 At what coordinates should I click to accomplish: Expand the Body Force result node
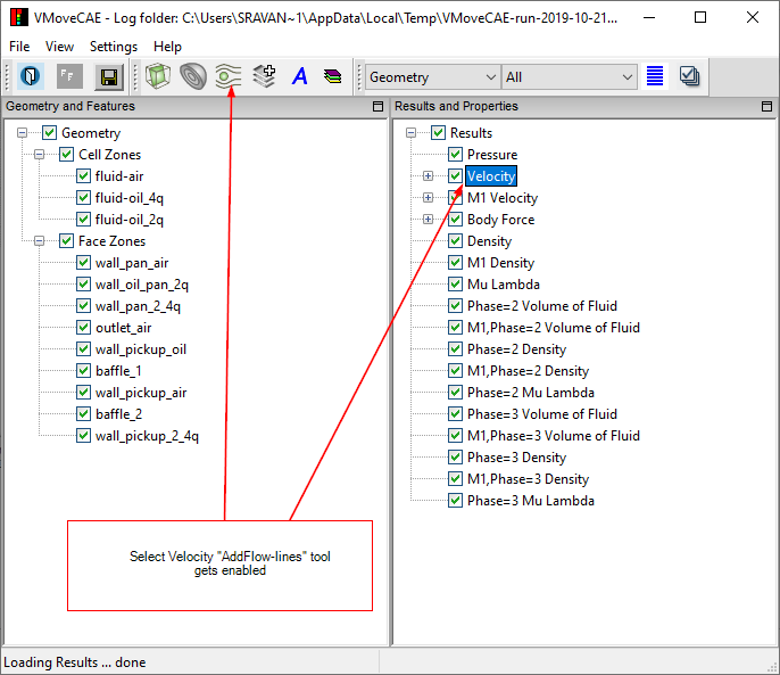tap(428, 219)
